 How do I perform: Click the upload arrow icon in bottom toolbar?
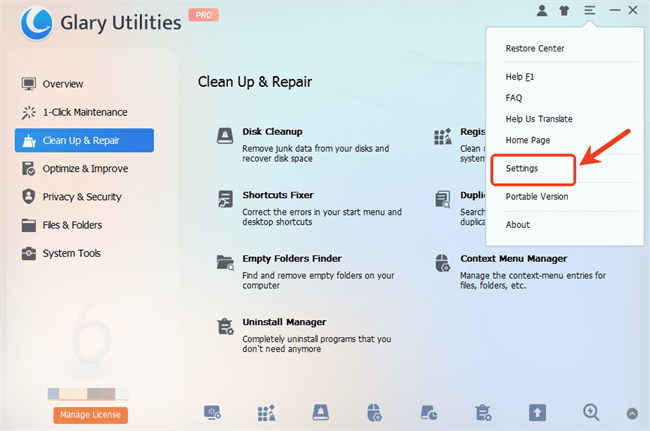click(x=538, y=411)
